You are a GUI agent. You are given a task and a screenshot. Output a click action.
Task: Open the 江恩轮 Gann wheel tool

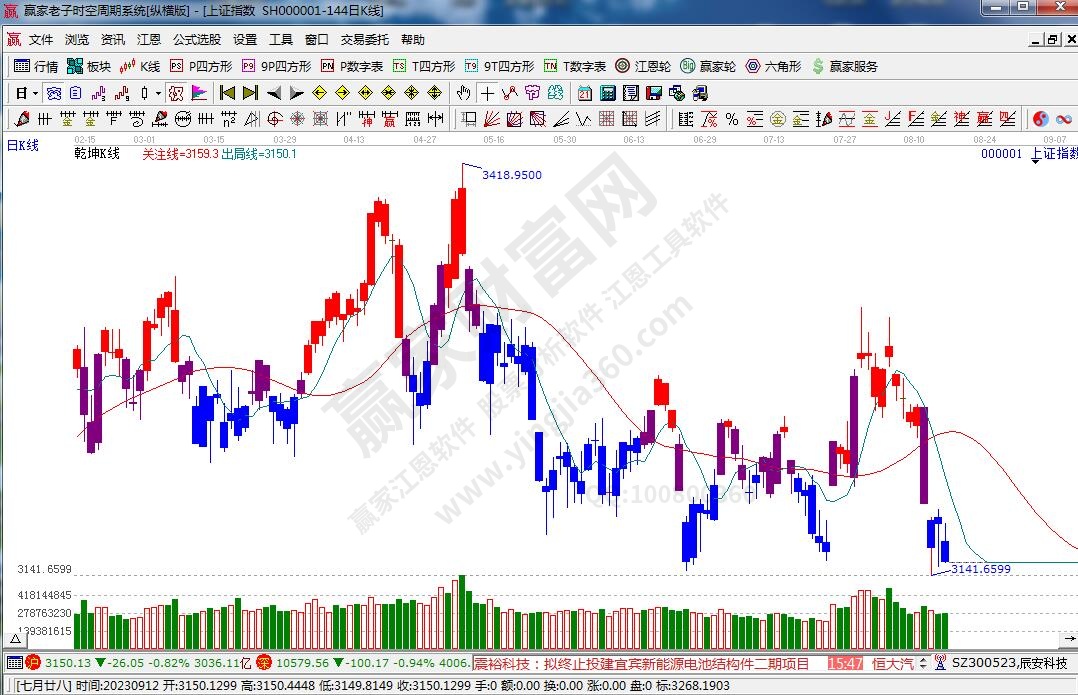pos(643,67)
